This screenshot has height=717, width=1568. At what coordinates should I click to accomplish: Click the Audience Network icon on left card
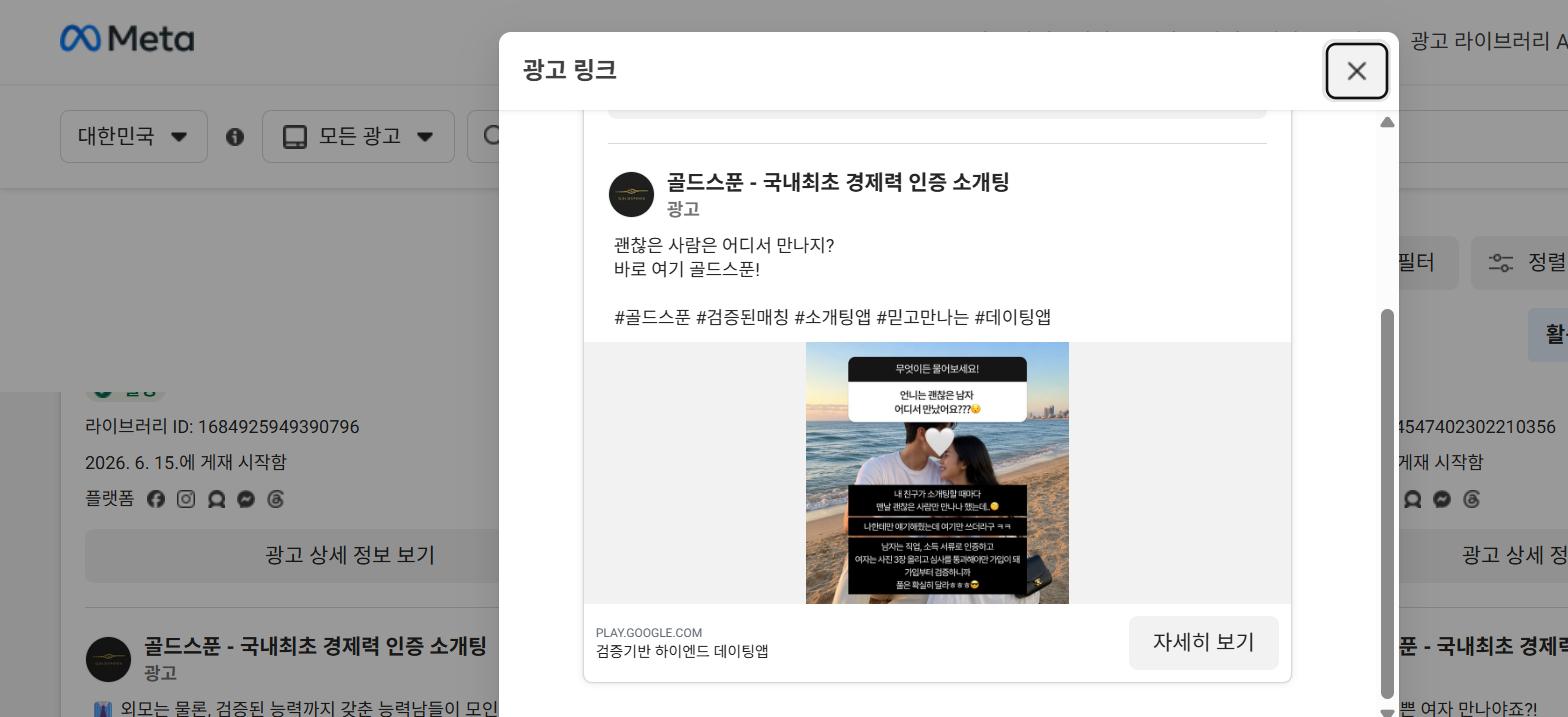[216, 499]
